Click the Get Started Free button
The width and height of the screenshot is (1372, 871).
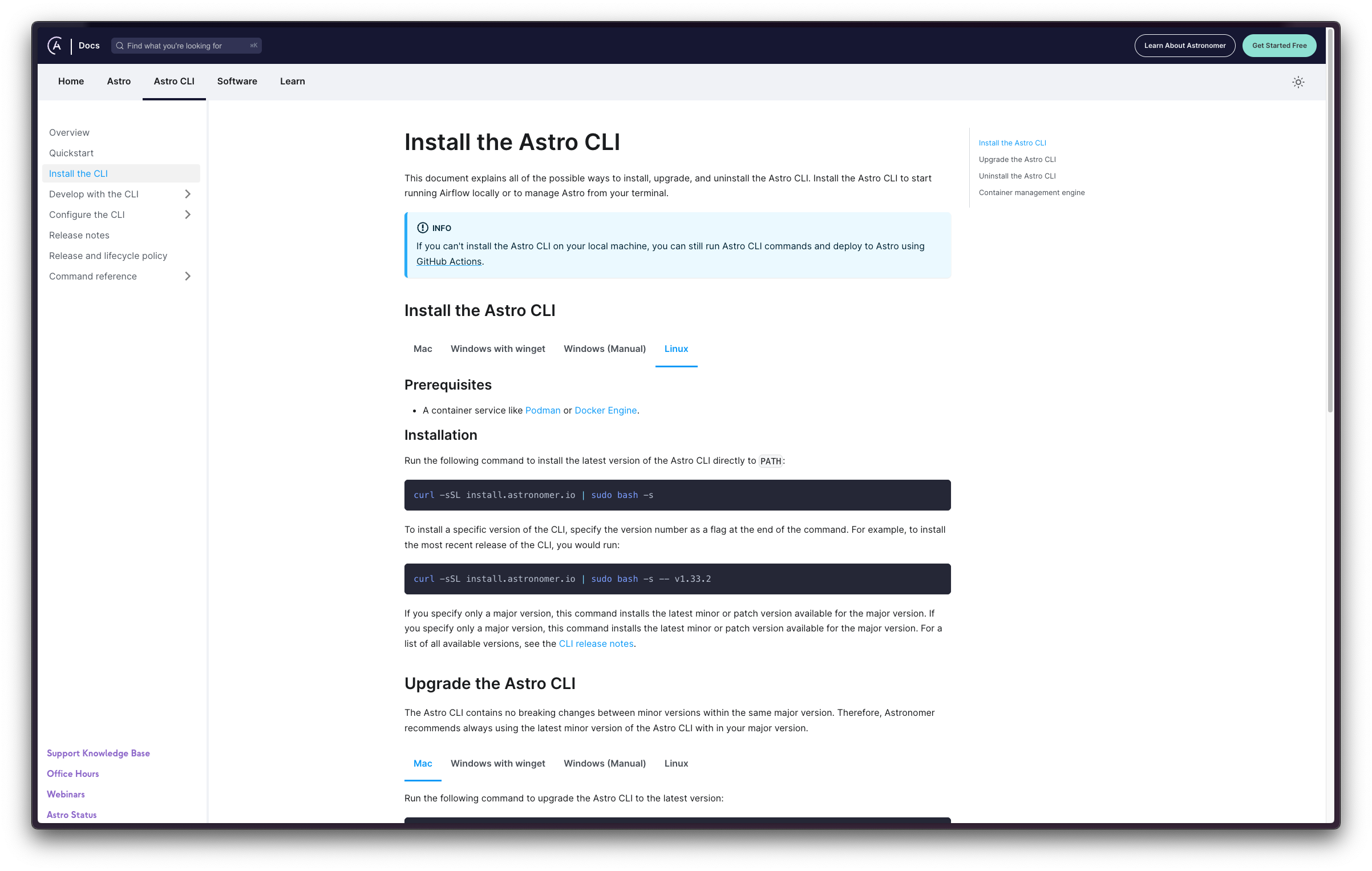pyautogui.click(x=1279, y=46)
